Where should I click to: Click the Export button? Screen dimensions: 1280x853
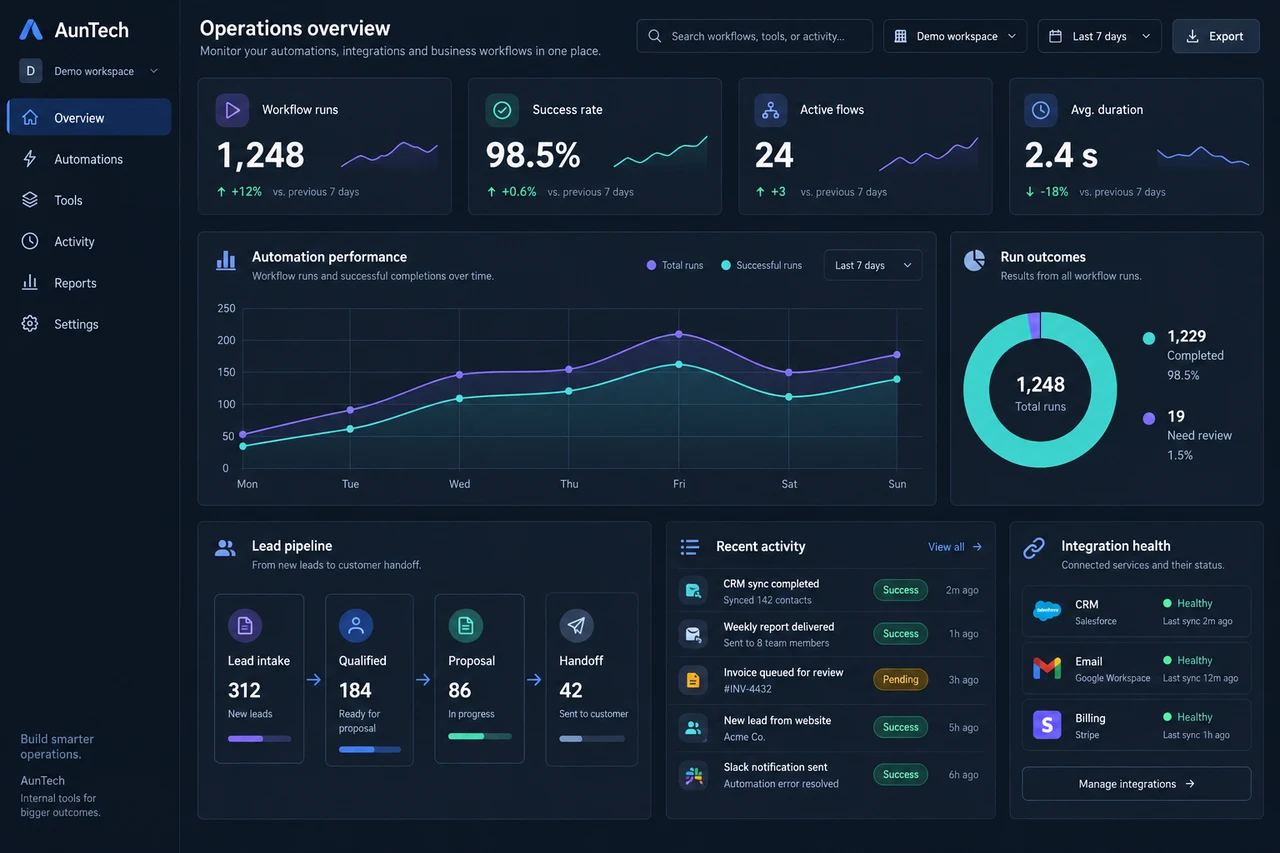coord(1216,36)
